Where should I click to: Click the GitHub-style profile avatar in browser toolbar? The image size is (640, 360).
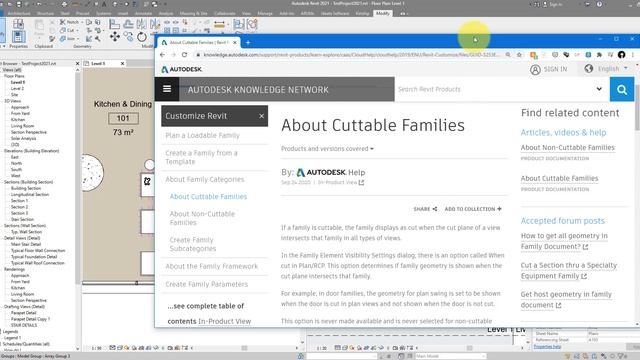pos(621,55)
